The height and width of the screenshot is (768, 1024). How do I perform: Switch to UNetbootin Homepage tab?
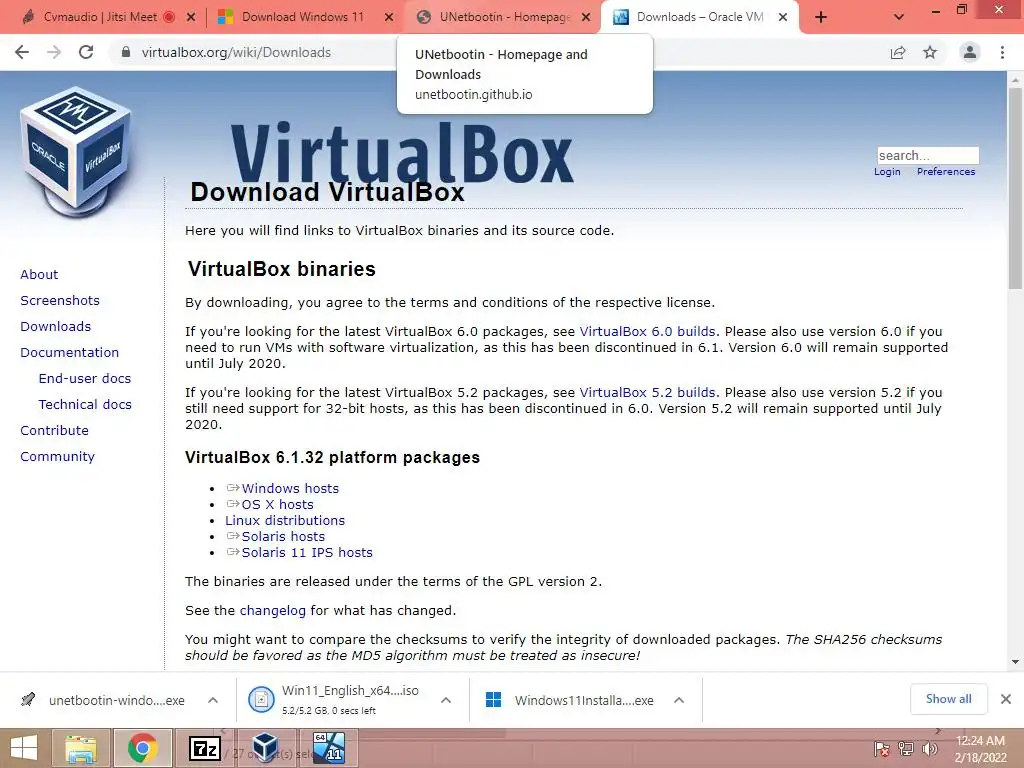click(504, 17)
